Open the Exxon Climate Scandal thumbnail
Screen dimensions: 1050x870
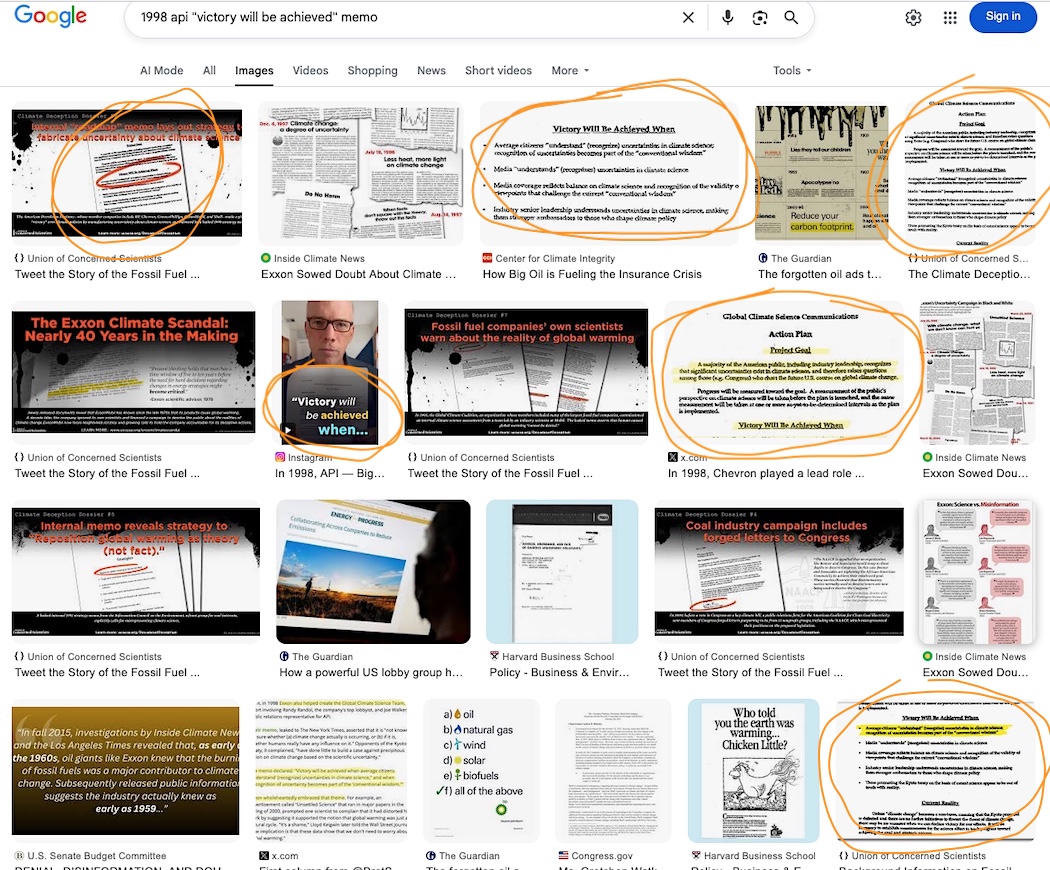(126, 372)
